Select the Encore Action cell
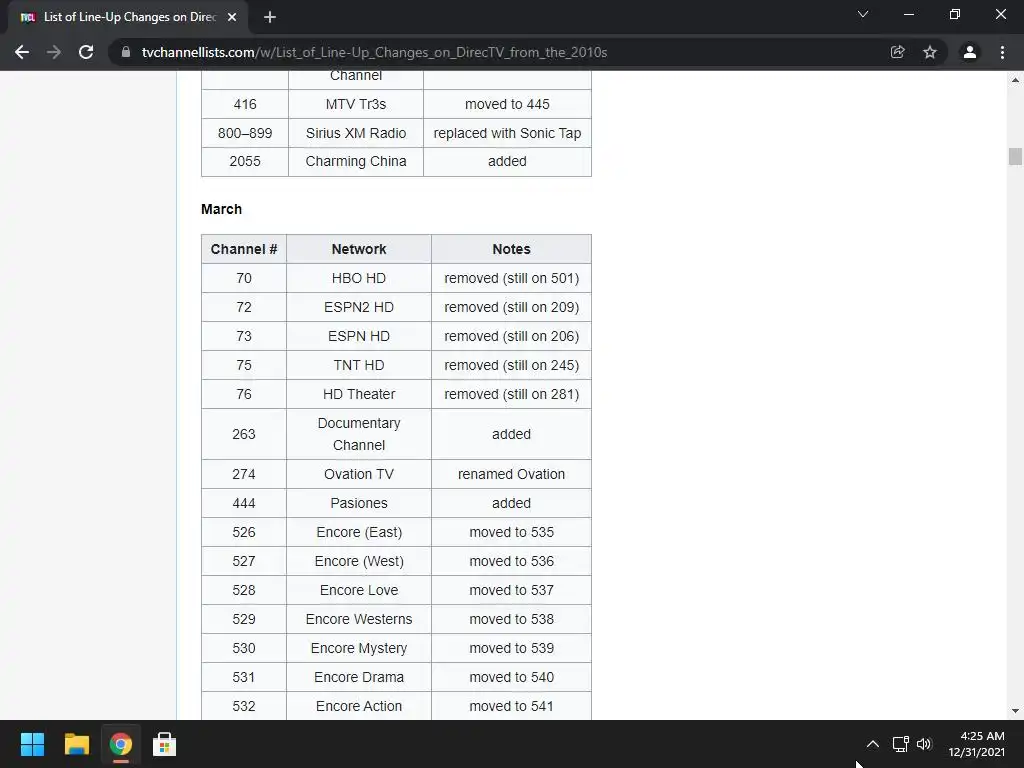This screenshot has width=1024, height=768. pos(359,706)
